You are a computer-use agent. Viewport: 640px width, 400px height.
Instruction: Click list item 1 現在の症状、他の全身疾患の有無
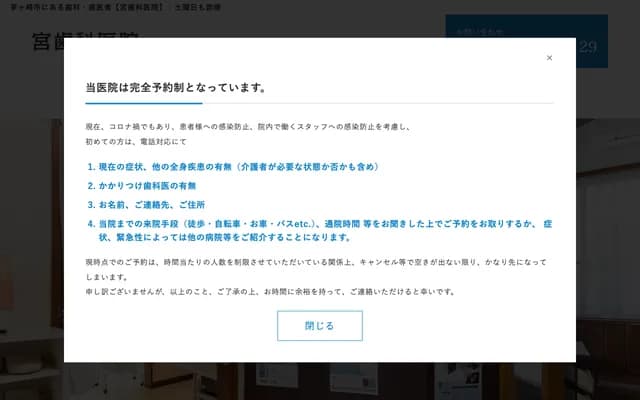233,167
